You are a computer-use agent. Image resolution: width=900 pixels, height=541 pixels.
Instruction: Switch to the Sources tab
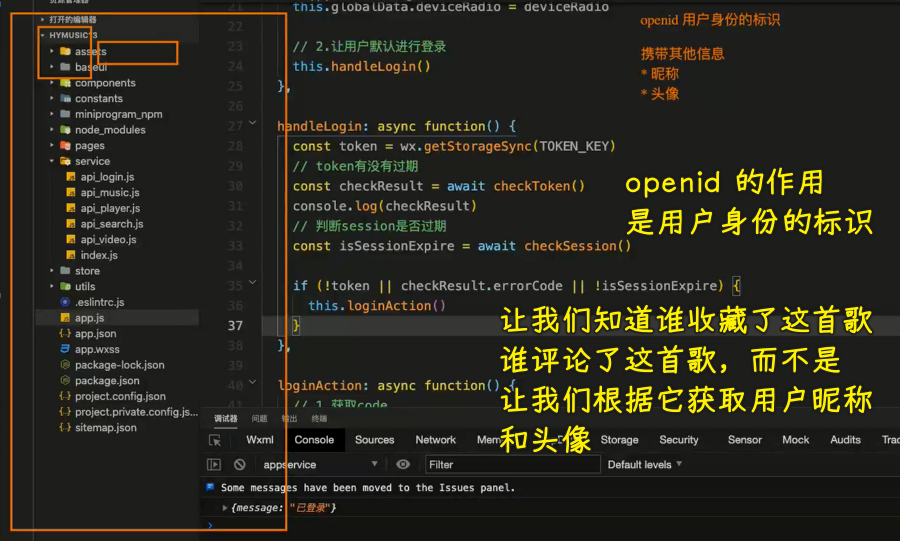click(x=374, y=440)
